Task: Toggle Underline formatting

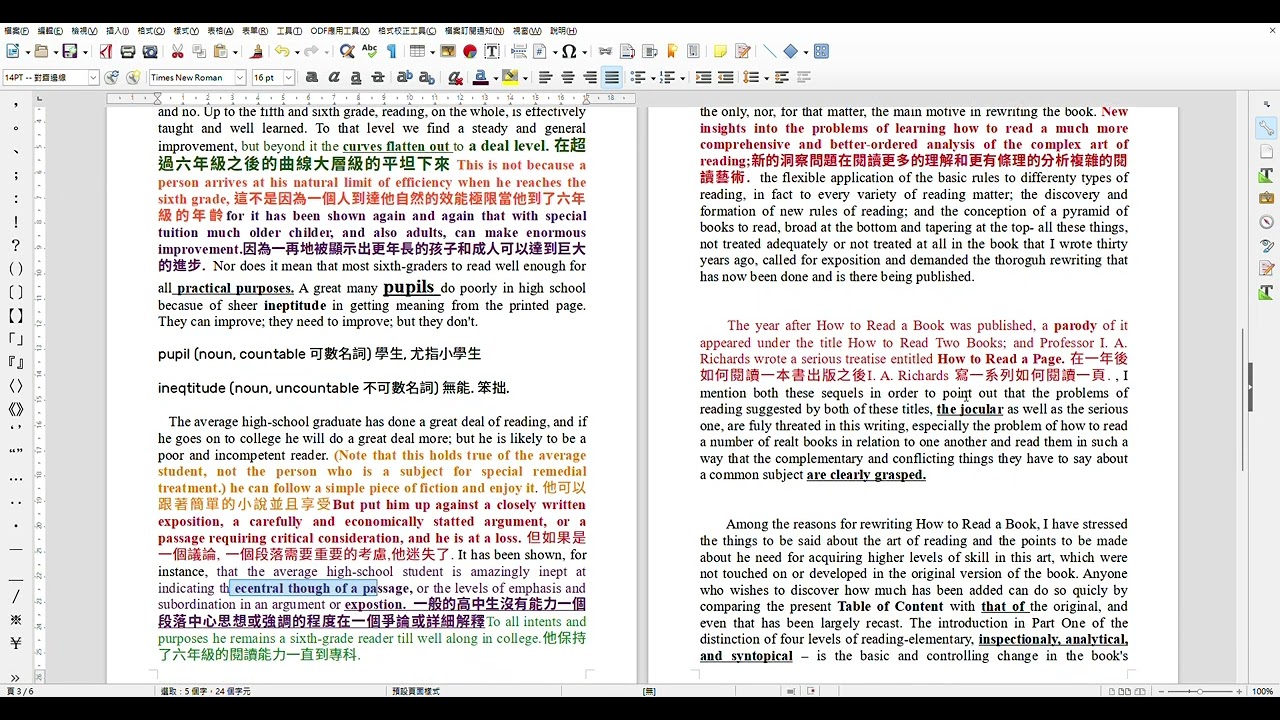Action: click(x=356, y=77)
